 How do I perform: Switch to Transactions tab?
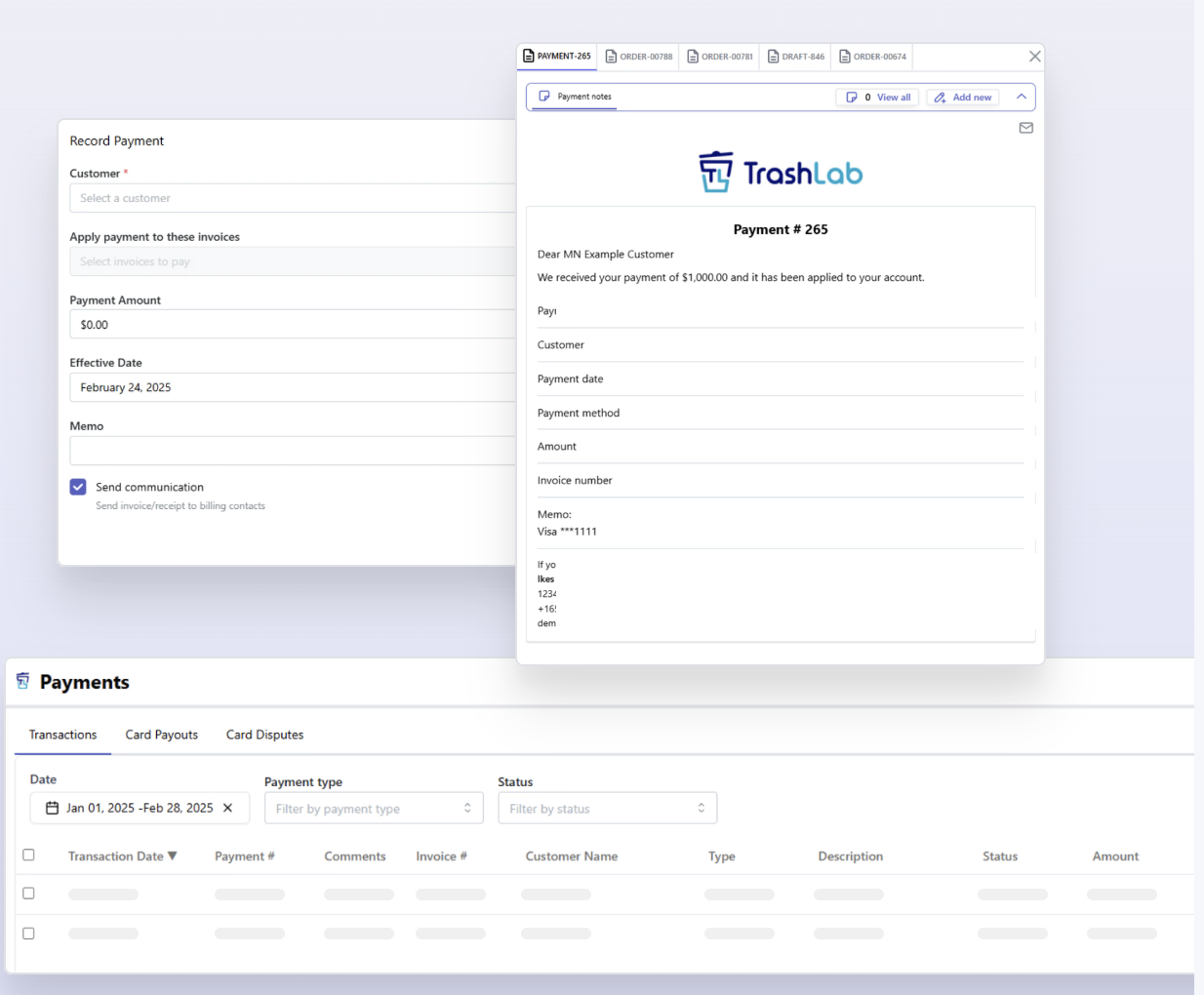click(62, 735)
